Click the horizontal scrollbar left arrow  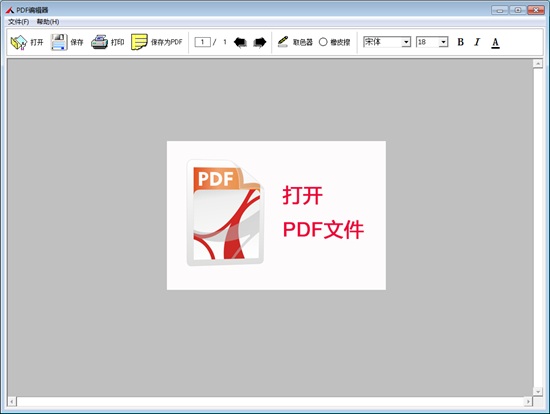coord(12,401)
